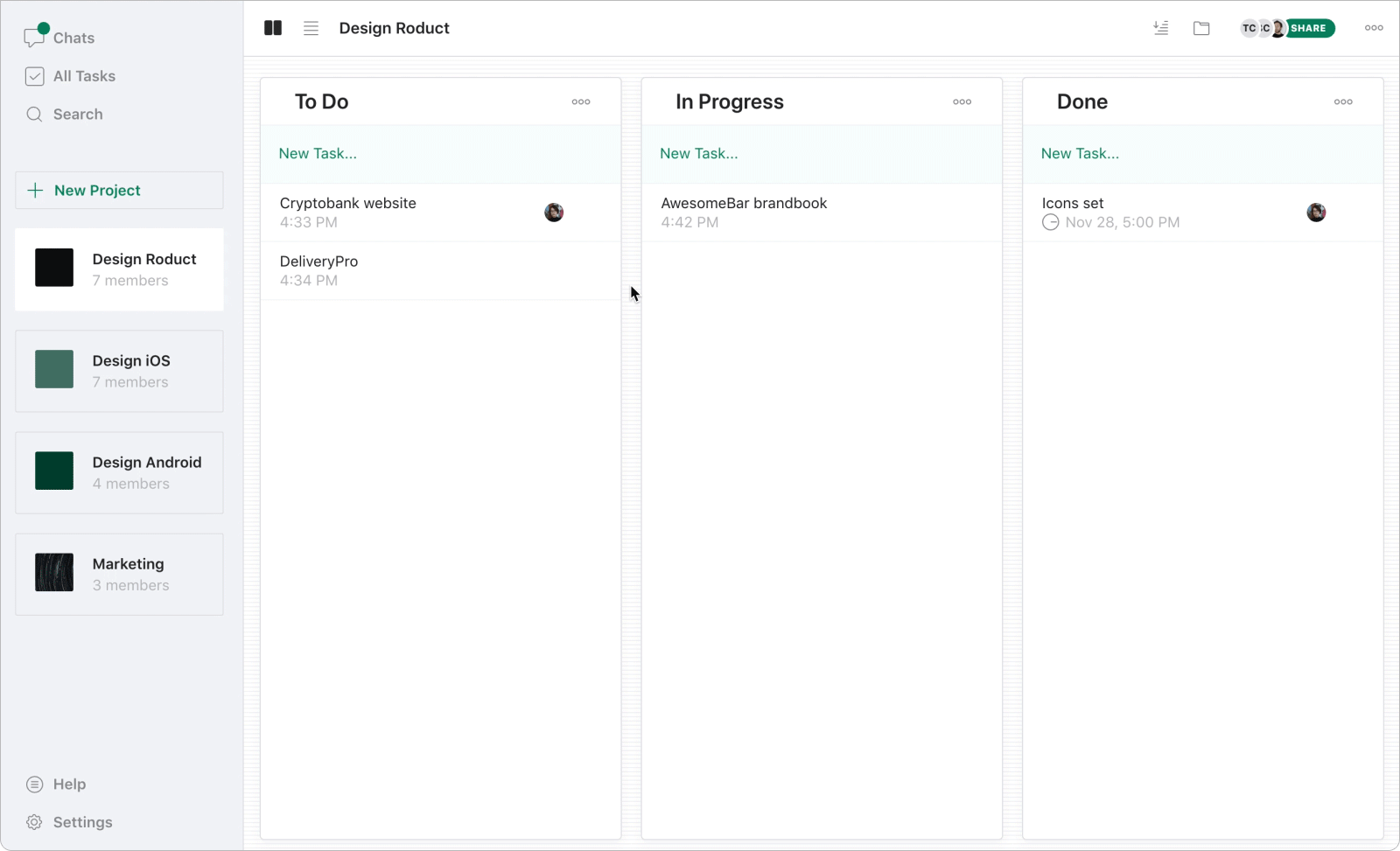Screen dimensions: 1400x851
Task: Click the New Project button label
Action: pos(97,191)
